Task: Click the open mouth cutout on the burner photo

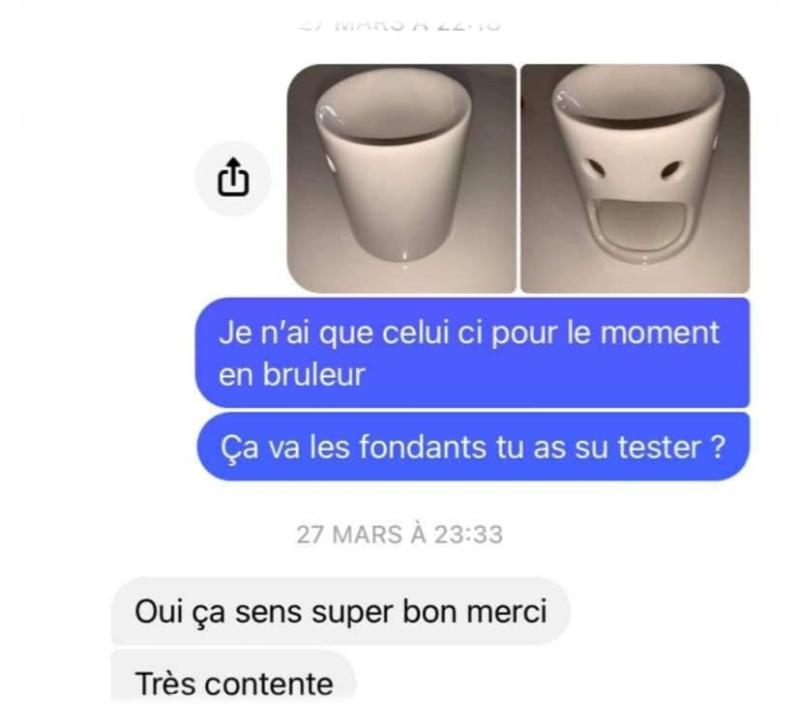Action: 634,224
